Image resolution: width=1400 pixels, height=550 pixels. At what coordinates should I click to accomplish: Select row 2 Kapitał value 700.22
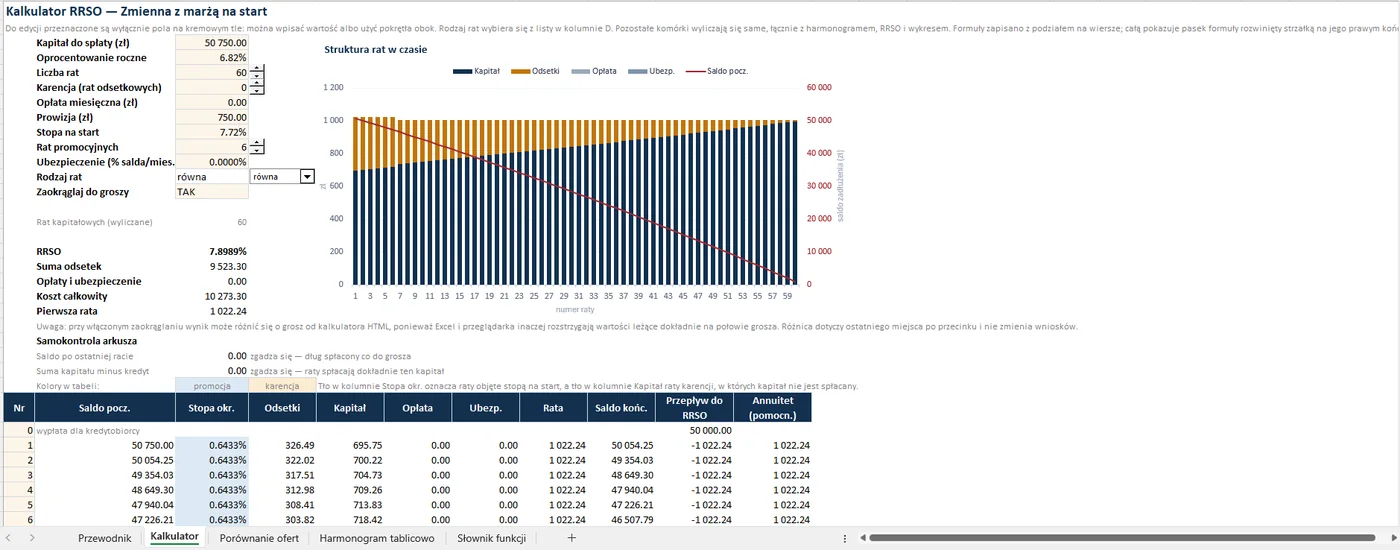click(x=351, y=460)
